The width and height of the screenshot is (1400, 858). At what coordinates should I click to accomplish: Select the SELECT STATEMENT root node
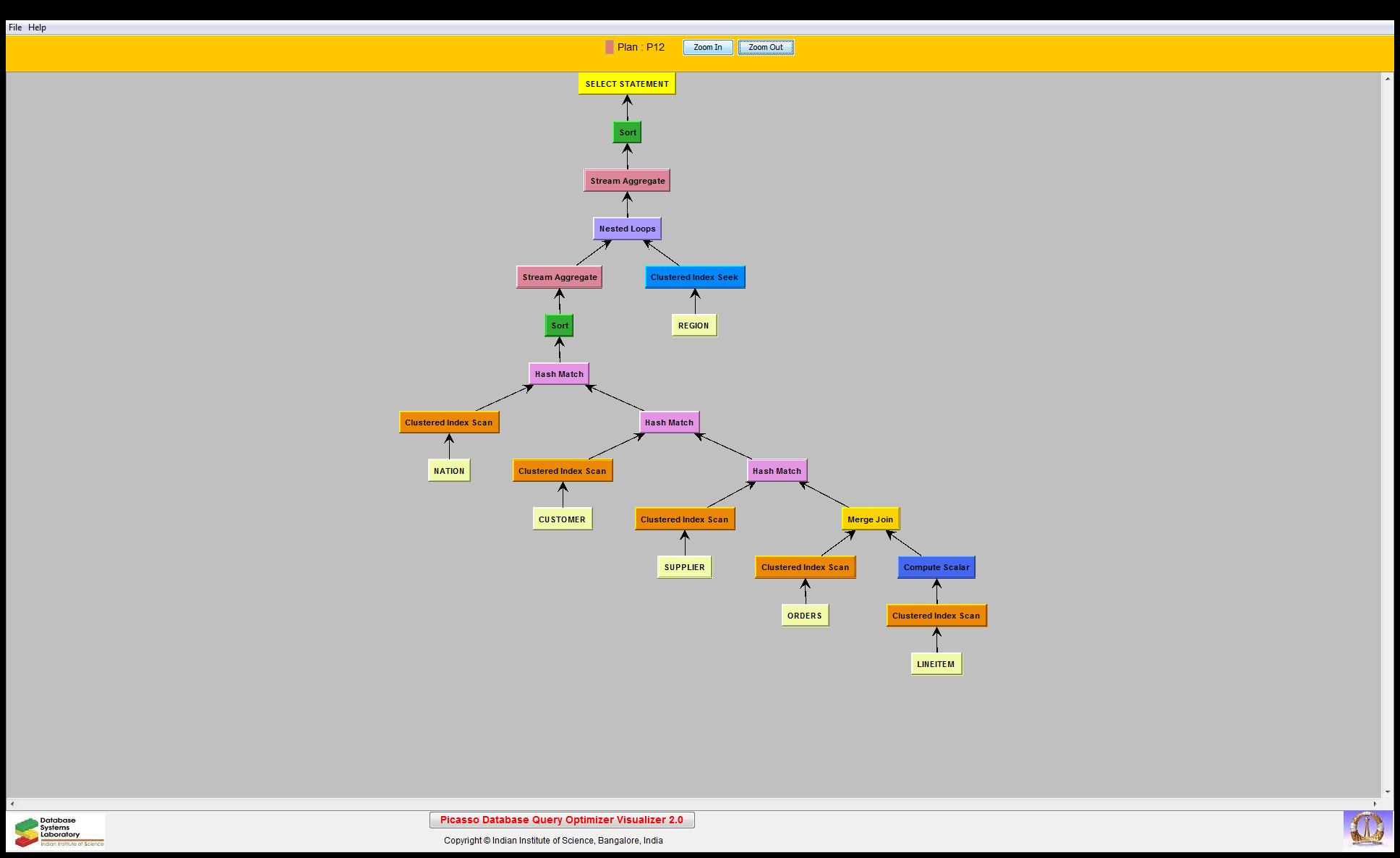tap(627, 84)
